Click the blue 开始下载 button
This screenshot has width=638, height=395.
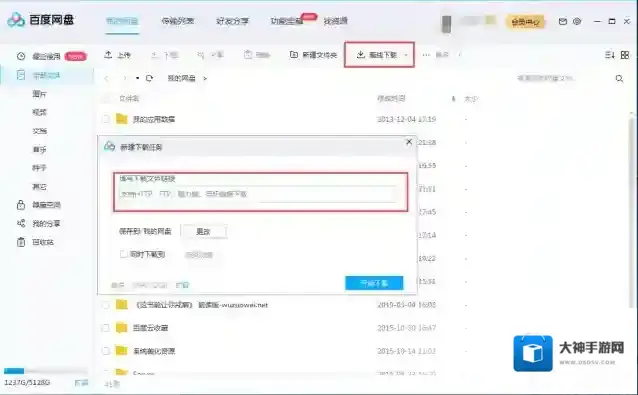tap(374, 283)
